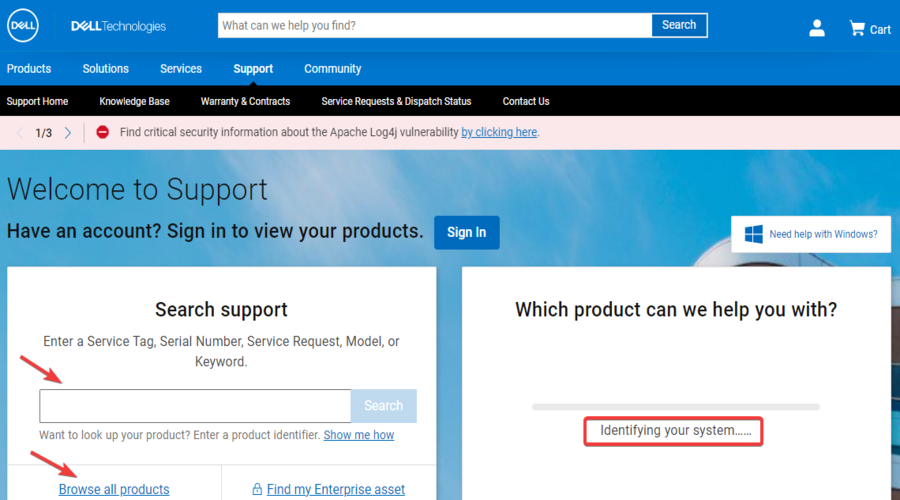The height and width of the screenshot is (500, 900).
Task: Open the Products menu
Action: 29,69
